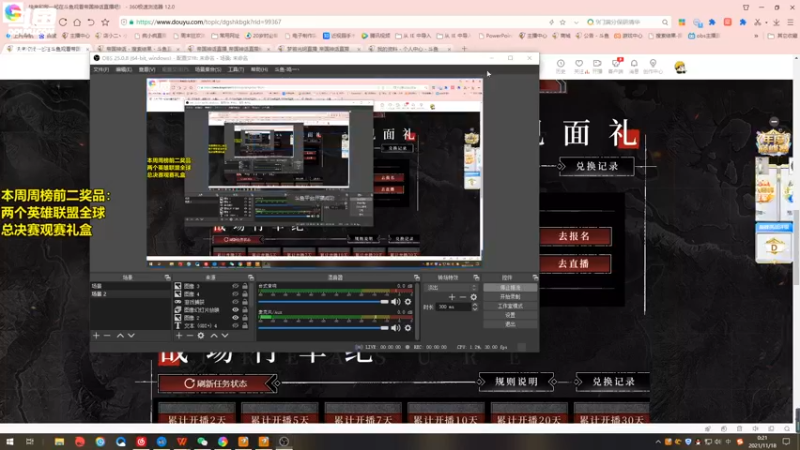The width and height of the screenshot is (800, 450).
Task: Undock the Scene Transitions panel float icon
Action: click(x=476, y=278)
